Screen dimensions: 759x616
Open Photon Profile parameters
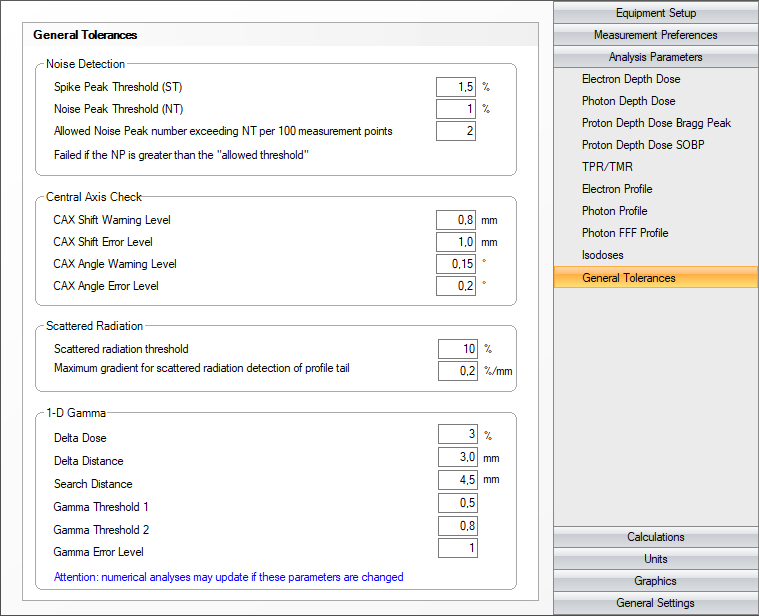click(614, 210)
